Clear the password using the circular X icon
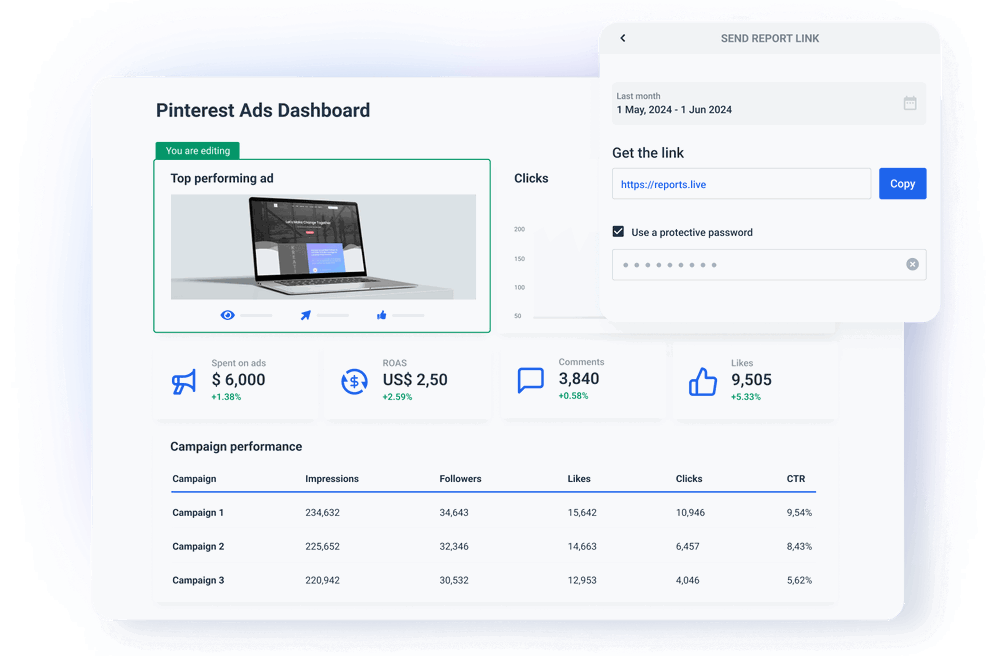992x656 pixels. [912, 263]
